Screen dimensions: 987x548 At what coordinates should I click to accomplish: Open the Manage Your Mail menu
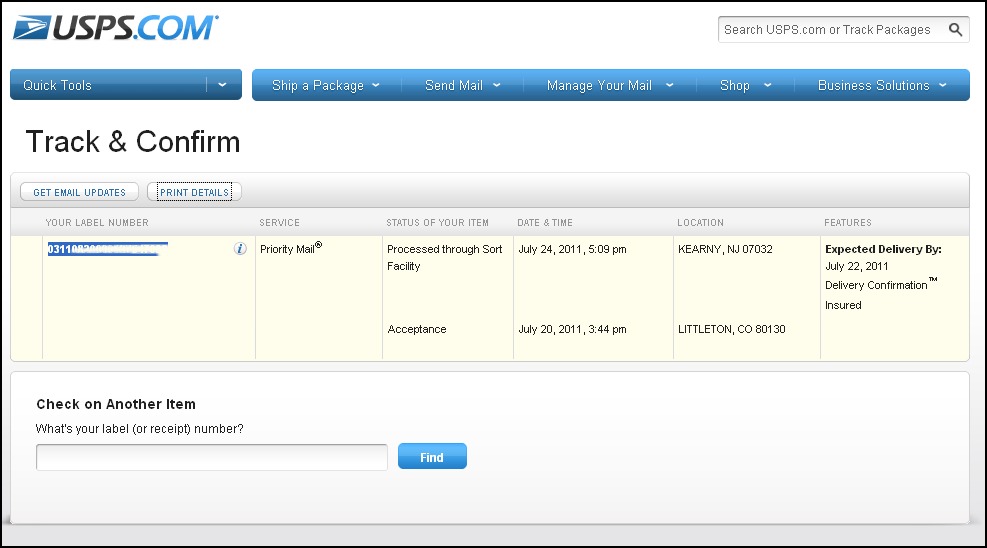point(609,85)
